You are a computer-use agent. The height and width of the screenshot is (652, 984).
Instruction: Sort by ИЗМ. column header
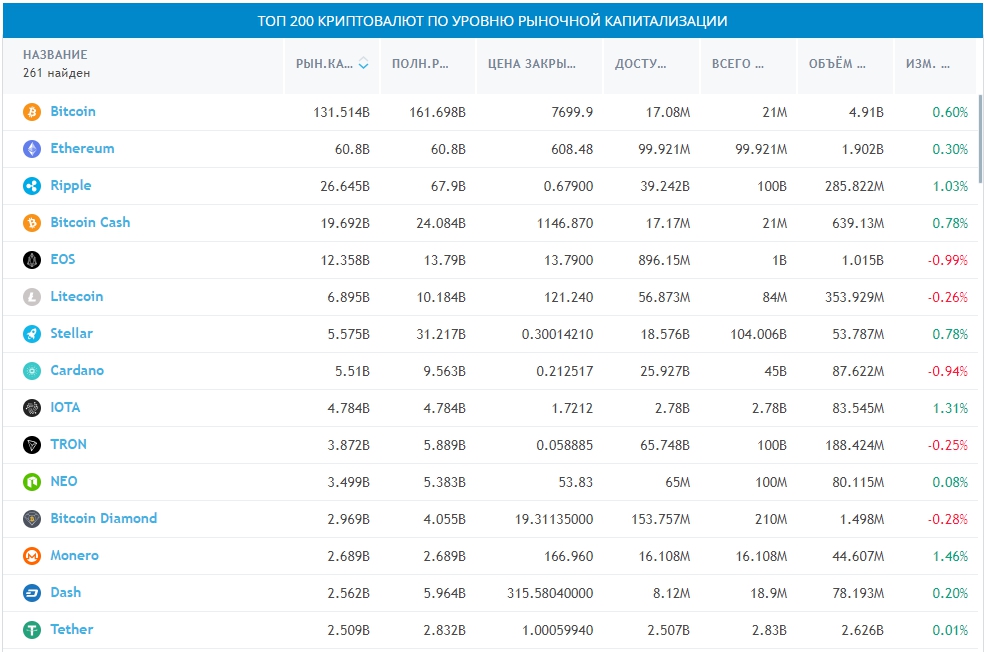coord(928,64)
